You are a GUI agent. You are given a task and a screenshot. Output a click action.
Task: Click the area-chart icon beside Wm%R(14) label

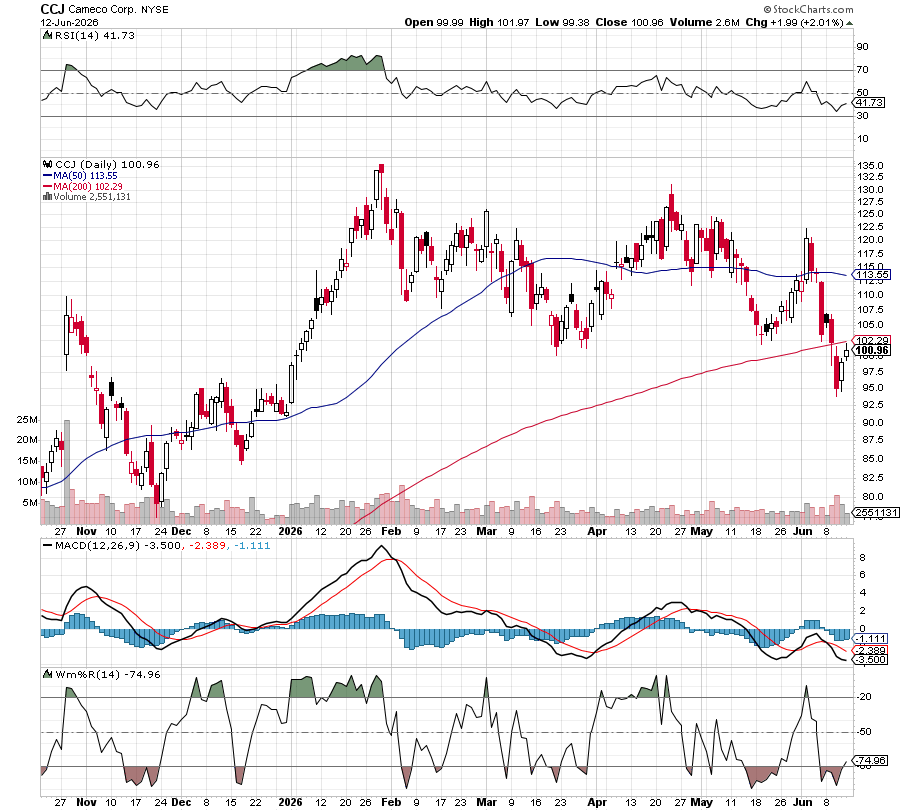(x=47, y=674)
